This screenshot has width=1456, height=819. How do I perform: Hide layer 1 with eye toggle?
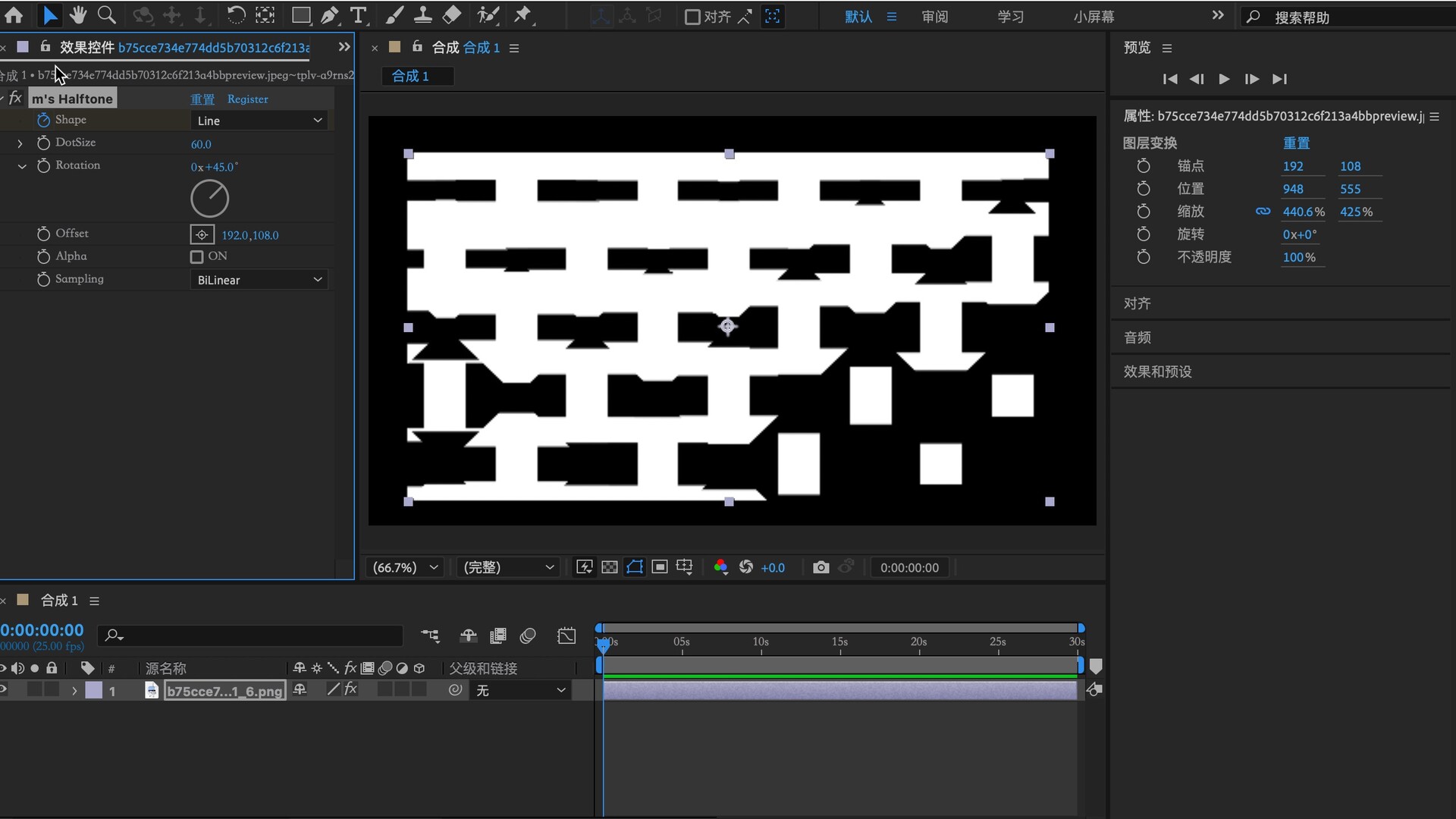[x=4, y=690]
